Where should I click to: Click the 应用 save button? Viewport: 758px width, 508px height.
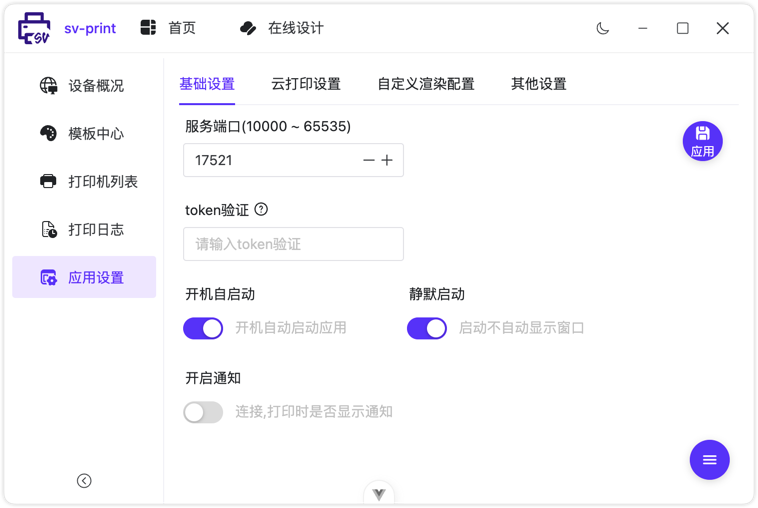click(x=702, y=142)
